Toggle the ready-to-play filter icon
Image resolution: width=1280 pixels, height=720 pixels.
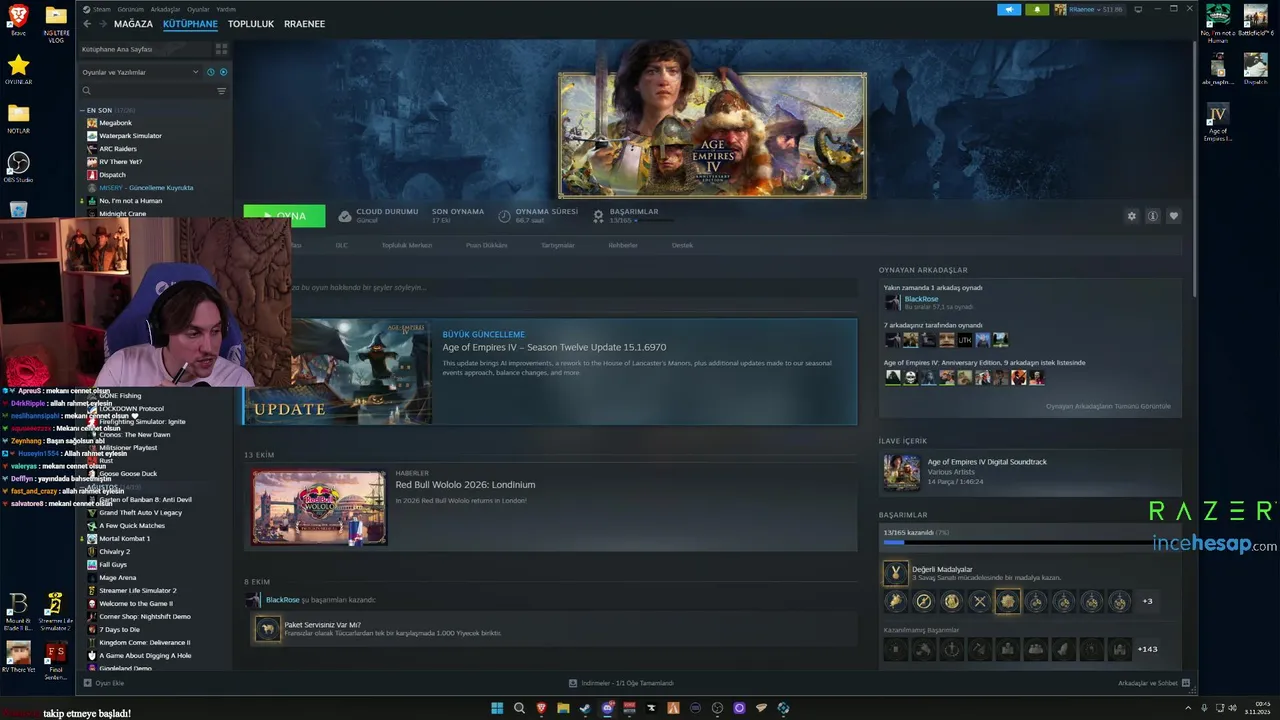(223, 72)
